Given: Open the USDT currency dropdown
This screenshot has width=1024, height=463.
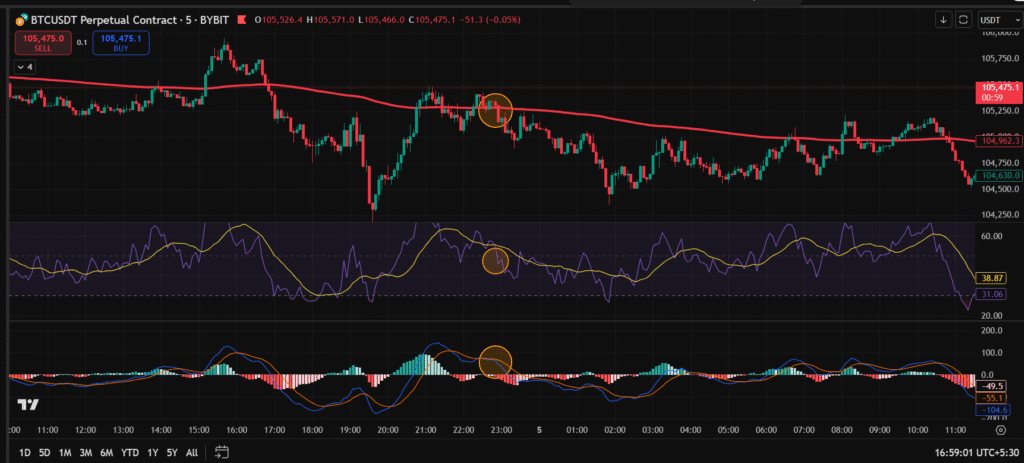Looking at the screenshot, I should (x=1000, y=20).
